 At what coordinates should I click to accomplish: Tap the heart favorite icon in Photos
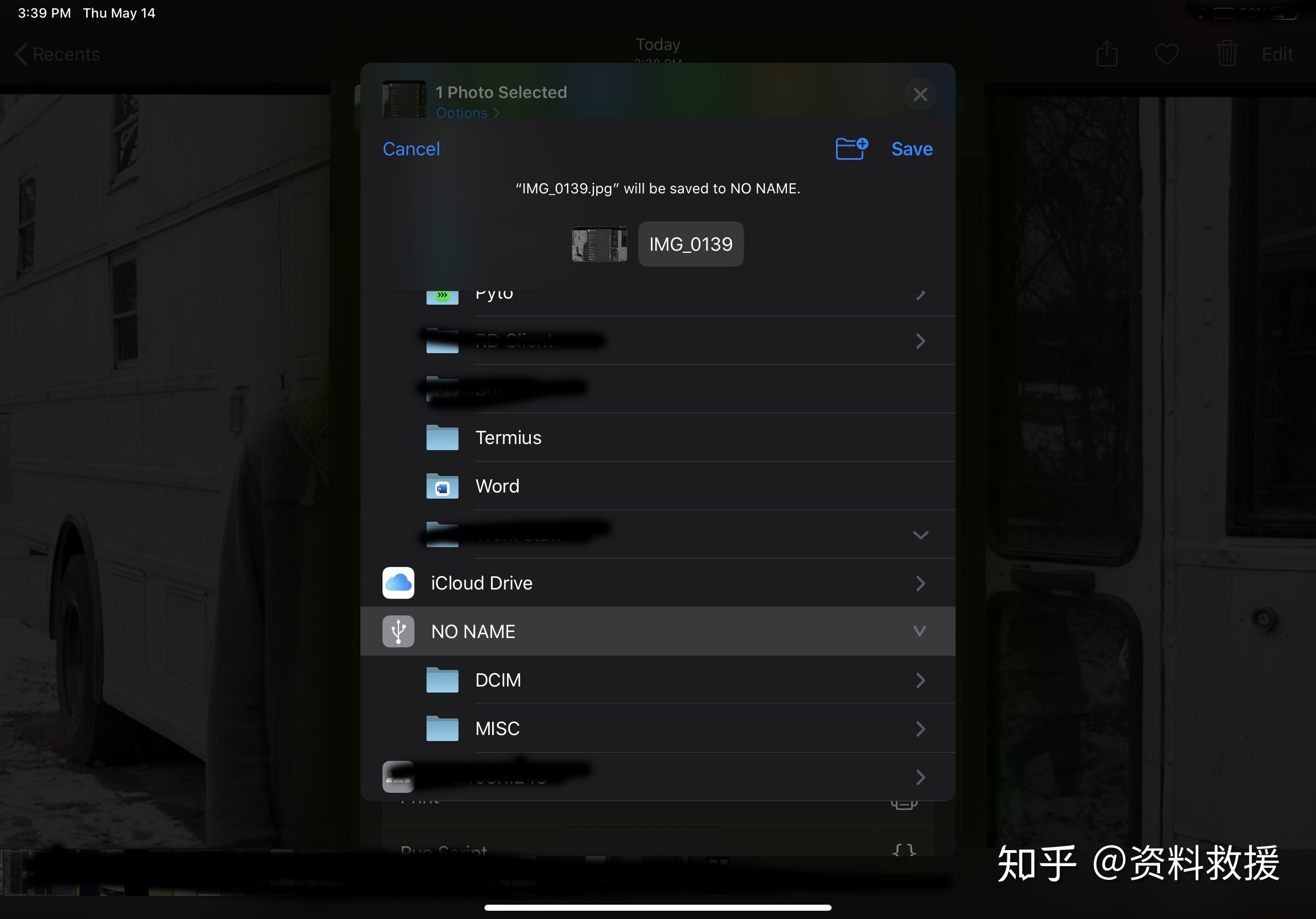tap(1167, 55)
